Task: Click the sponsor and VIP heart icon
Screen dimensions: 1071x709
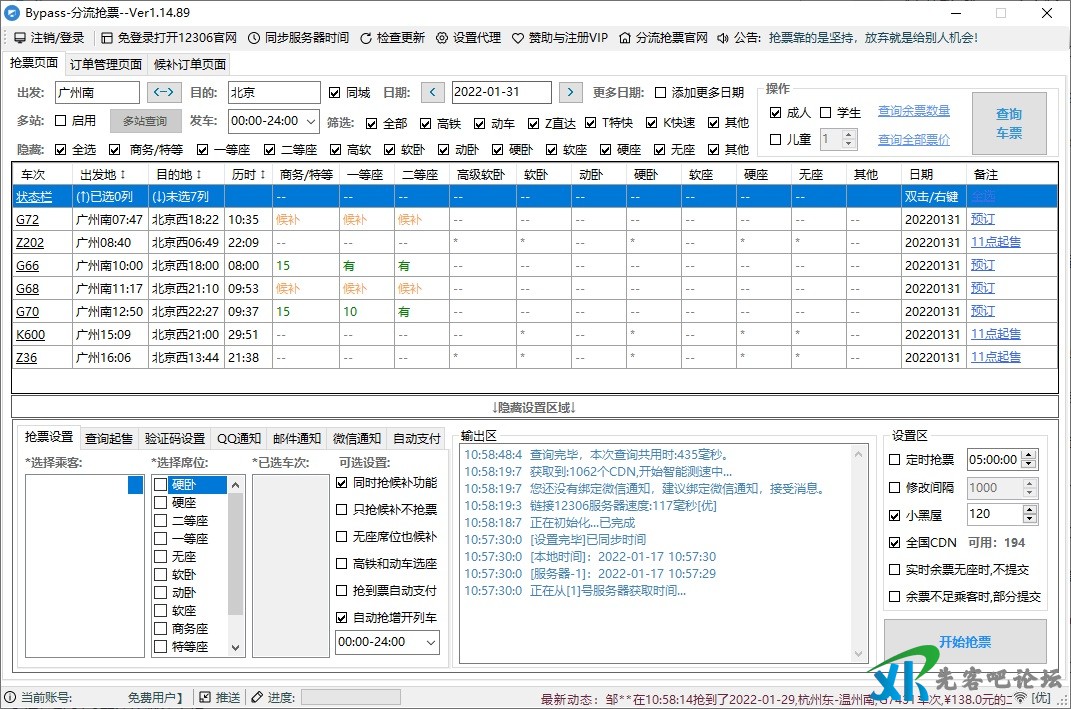Action: pyautogui.click(x=518, y=38)
